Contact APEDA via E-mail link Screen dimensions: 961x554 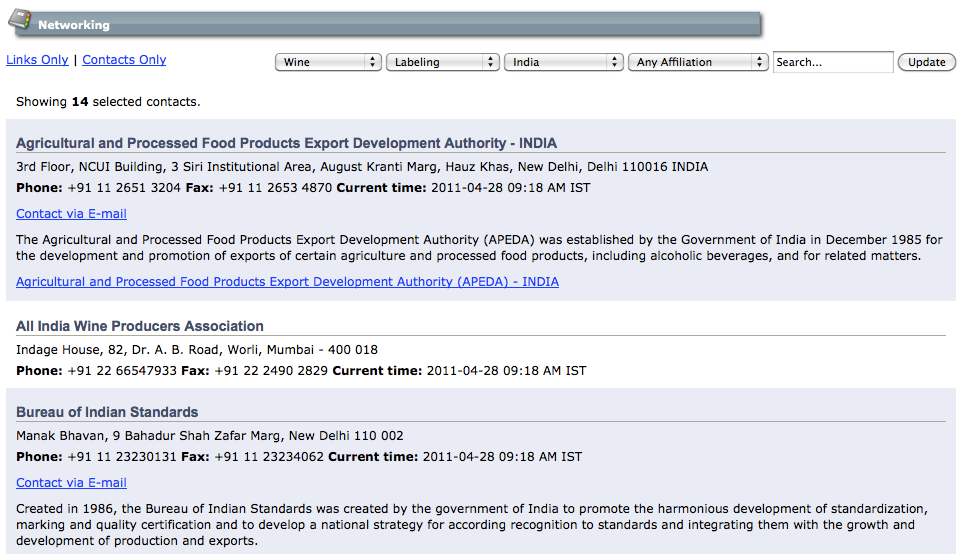pyautogui.click(x=71, y=213)
